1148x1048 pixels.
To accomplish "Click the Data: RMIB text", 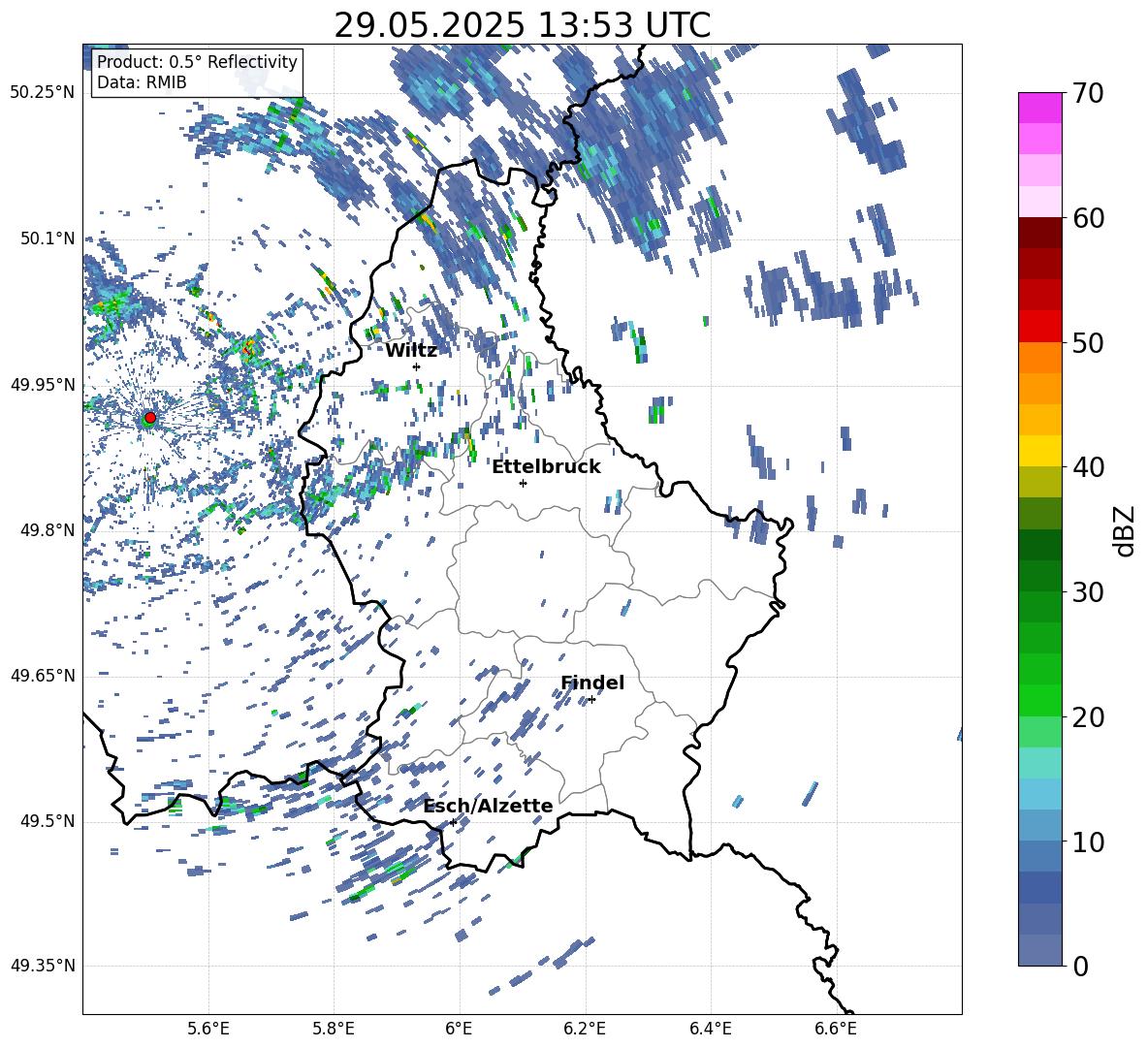I will click(x=142, y=82).
